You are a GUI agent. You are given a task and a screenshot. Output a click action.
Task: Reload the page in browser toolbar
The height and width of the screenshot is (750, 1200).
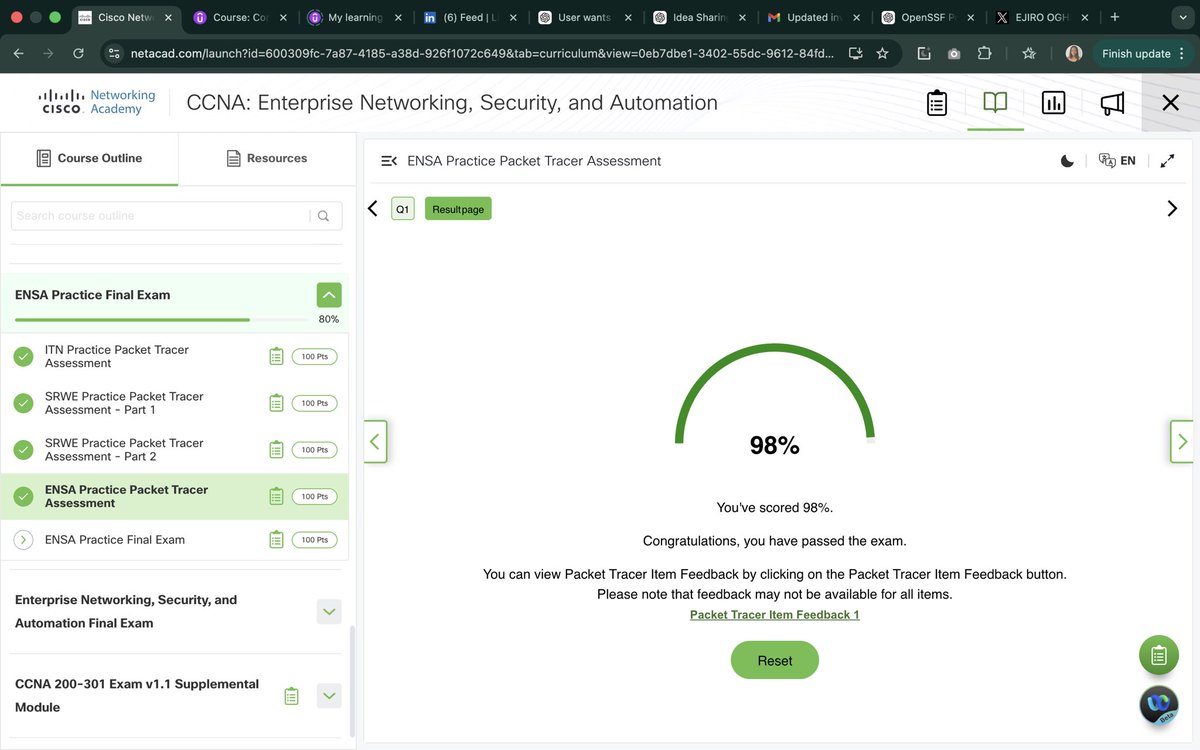pos(78,54)
